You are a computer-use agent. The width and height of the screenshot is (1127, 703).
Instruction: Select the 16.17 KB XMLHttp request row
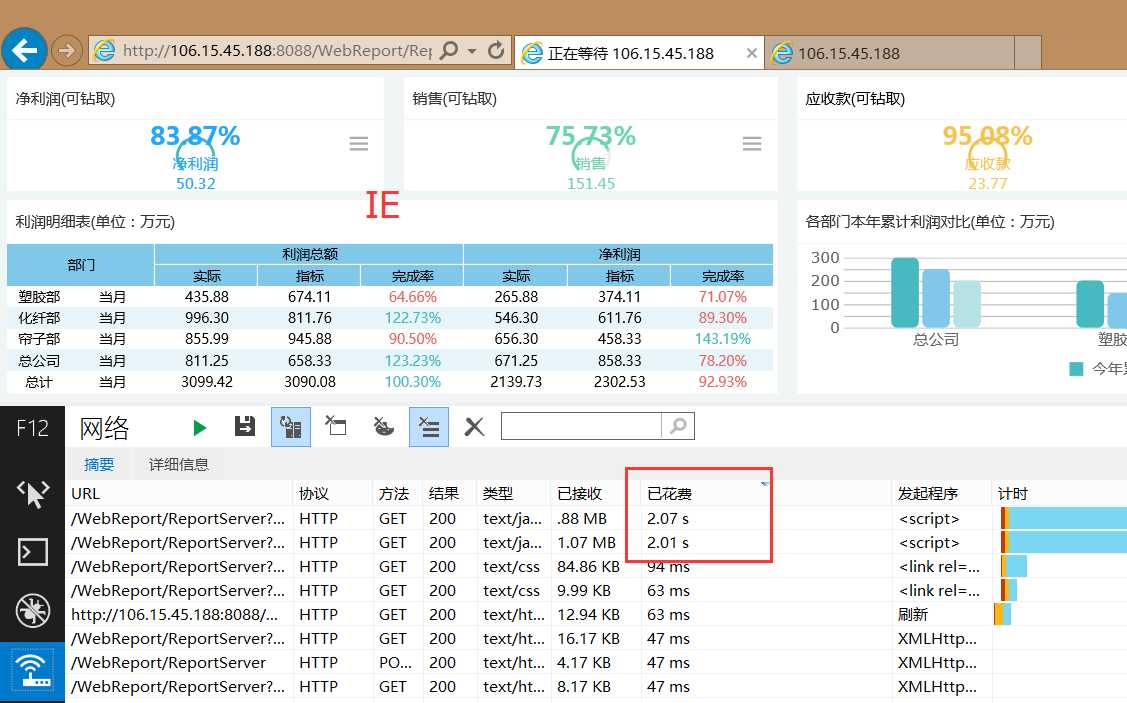click(x=597, y=638)
